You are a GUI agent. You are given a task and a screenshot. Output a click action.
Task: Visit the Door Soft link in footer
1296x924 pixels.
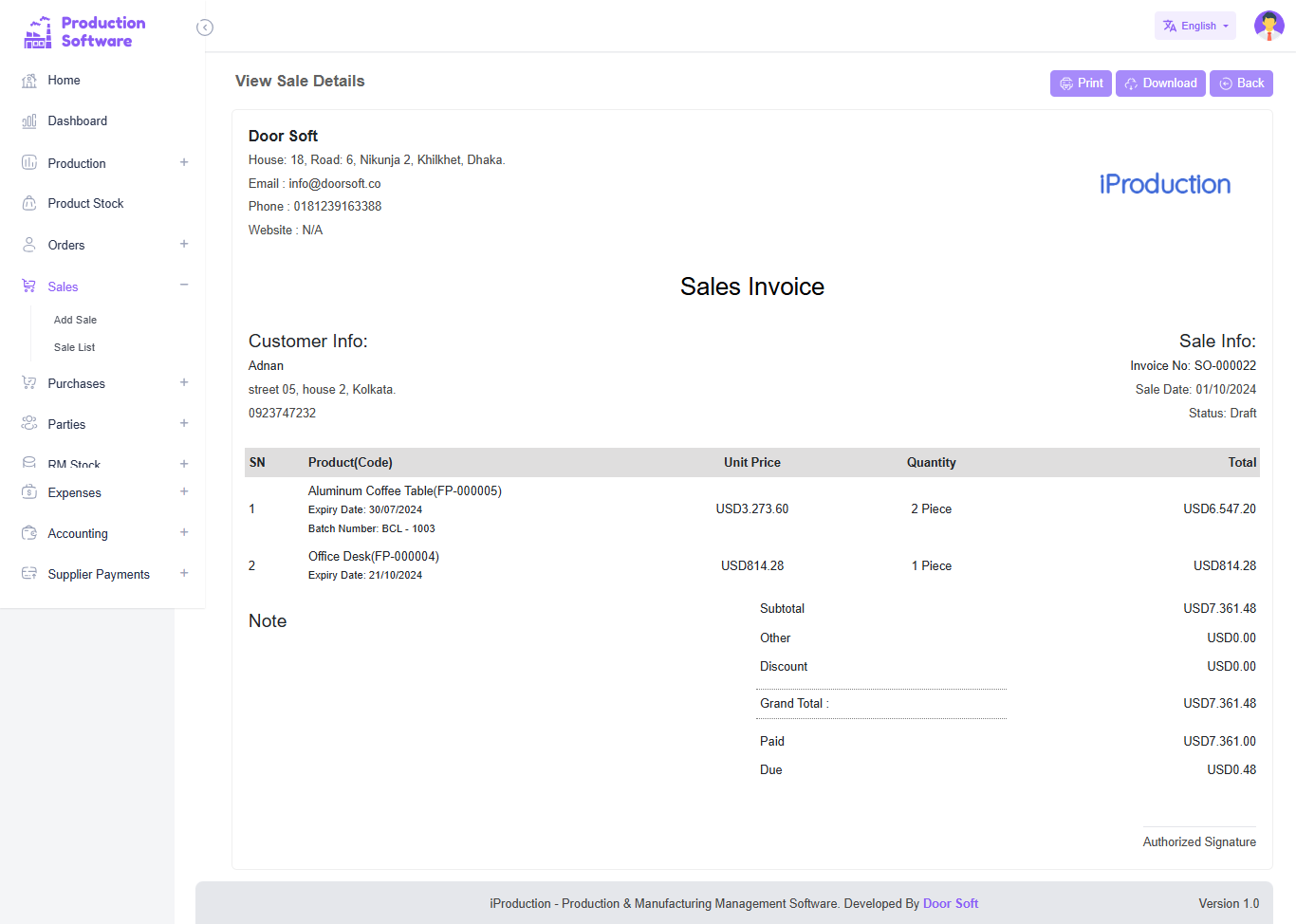pyautogui.click(x=951, y=903)
